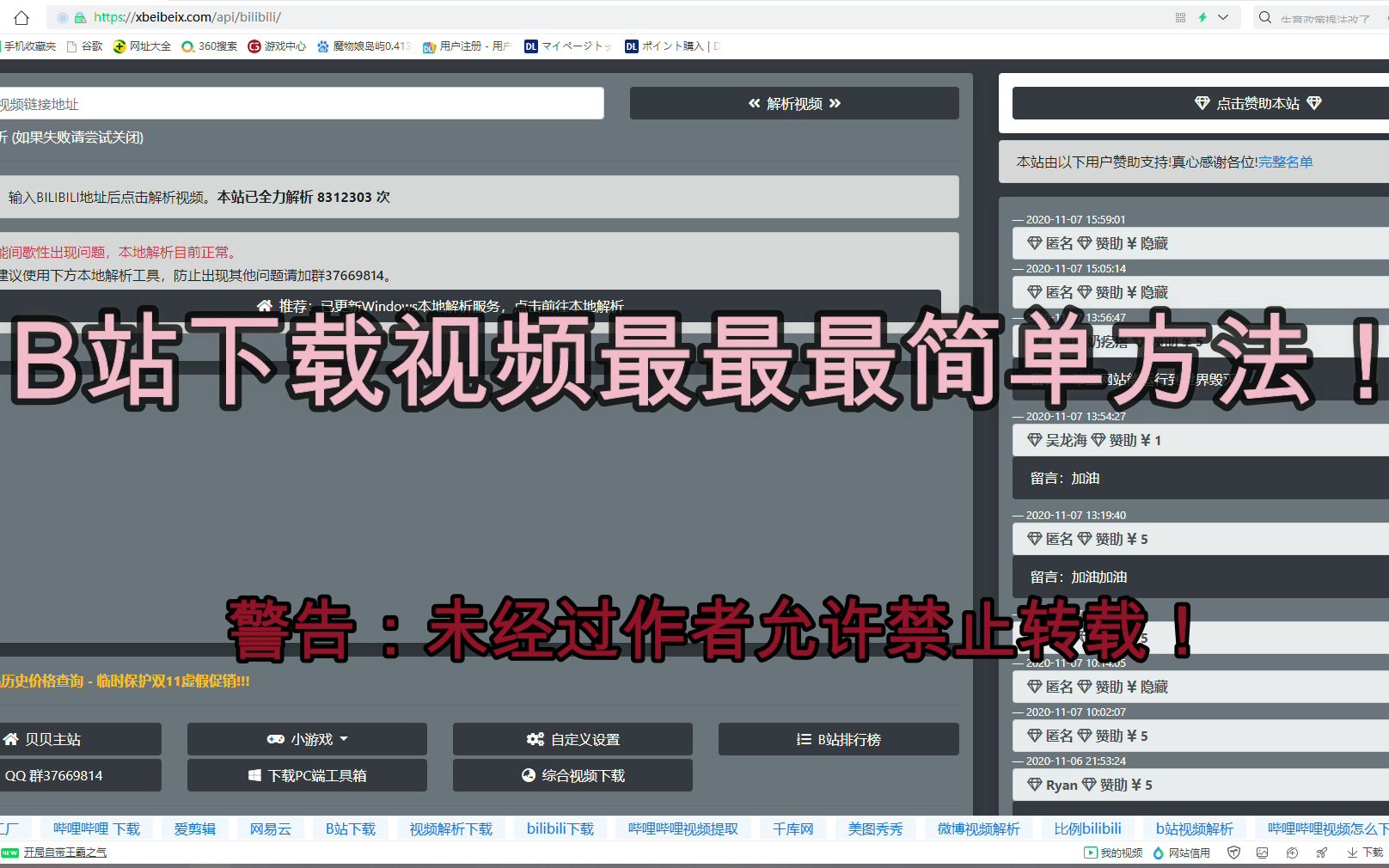Select the 美图秀秀 tag

click(x=875, y=828)
